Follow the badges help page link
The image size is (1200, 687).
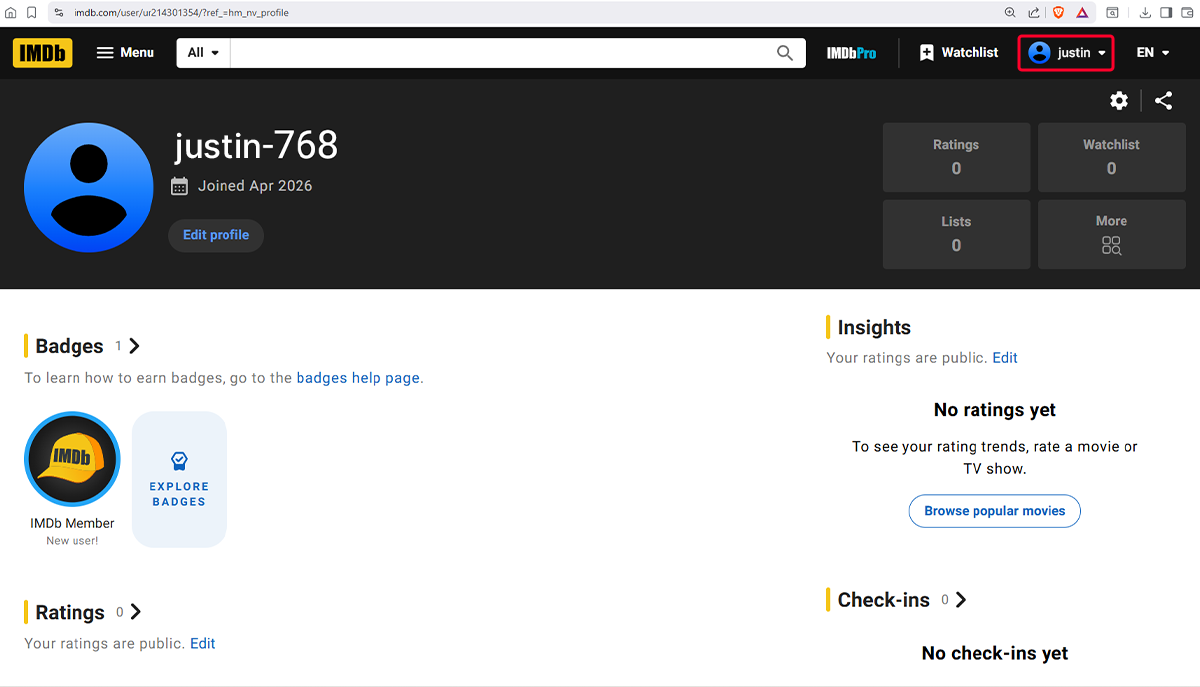(x=358, y=378)
